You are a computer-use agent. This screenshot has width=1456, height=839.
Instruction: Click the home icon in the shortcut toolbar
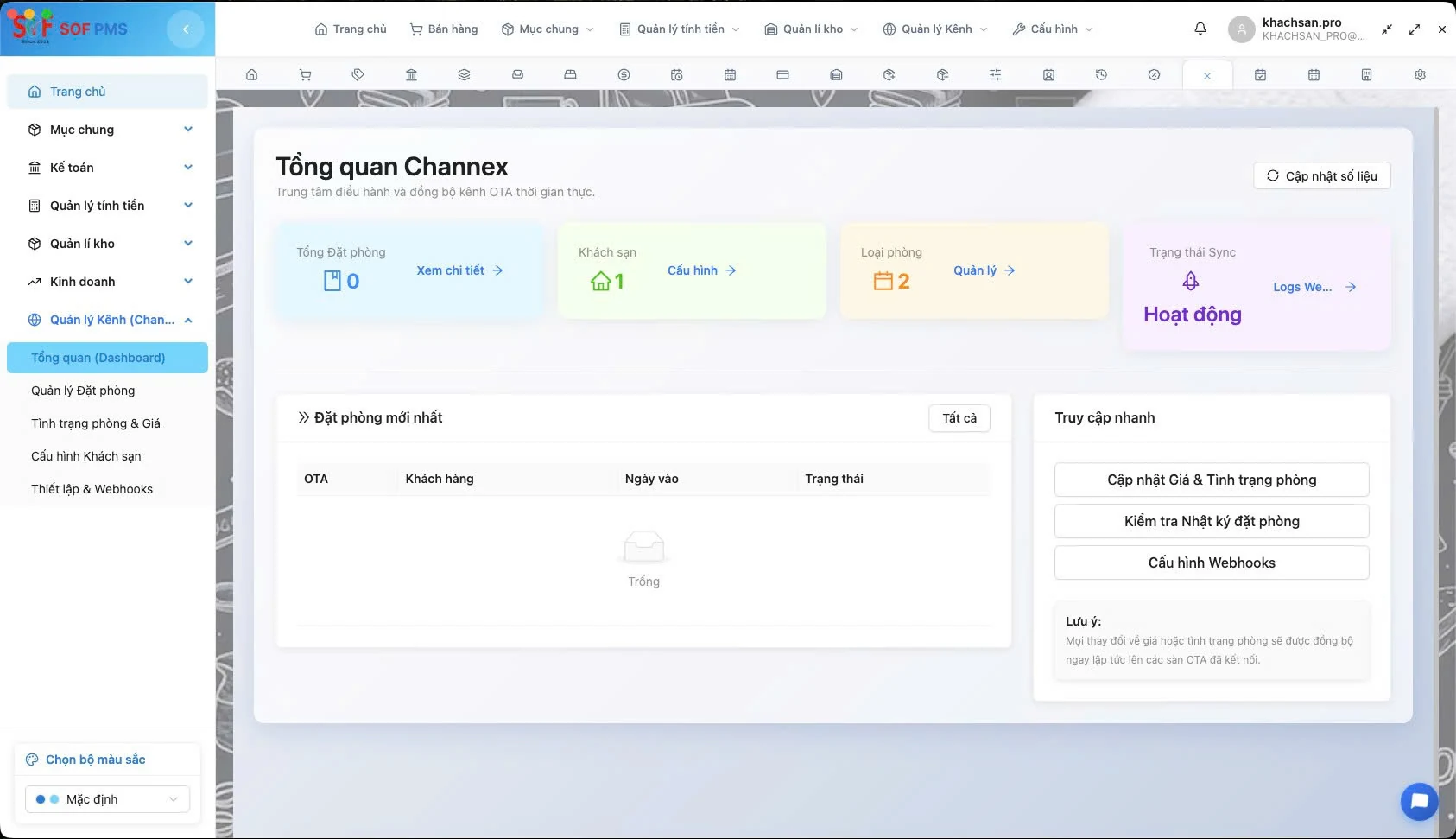pyautogui.click(x=251, y=75)
